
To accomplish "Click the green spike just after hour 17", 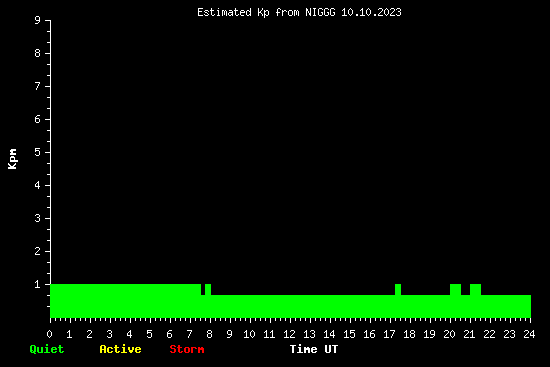I will [398, 289].
